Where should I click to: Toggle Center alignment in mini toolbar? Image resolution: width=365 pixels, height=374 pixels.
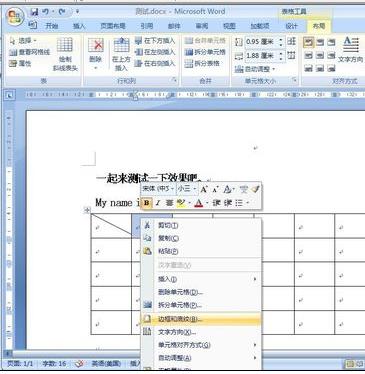169,203
